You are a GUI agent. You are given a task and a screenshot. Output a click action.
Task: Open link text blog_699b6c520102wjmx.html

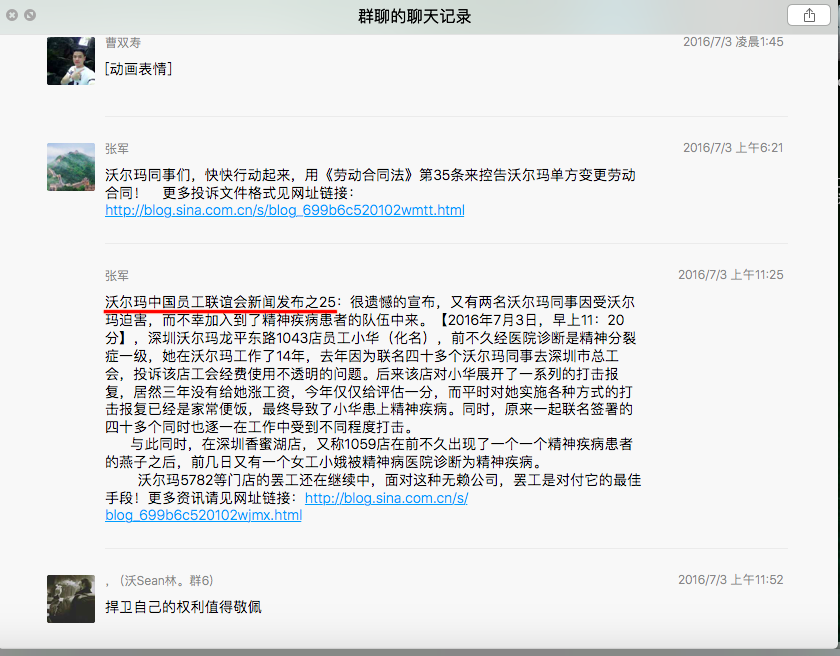tap(204, 515)
